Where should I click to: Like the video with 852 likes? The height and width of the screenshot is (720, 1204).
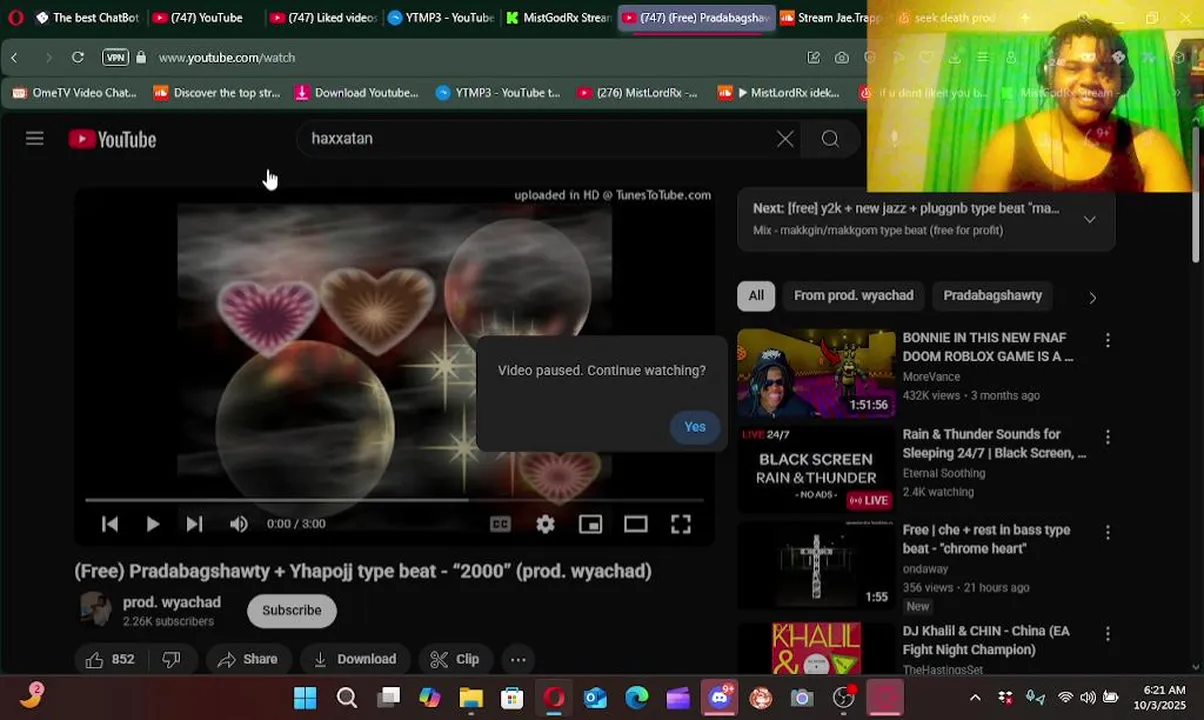point(110,659)
